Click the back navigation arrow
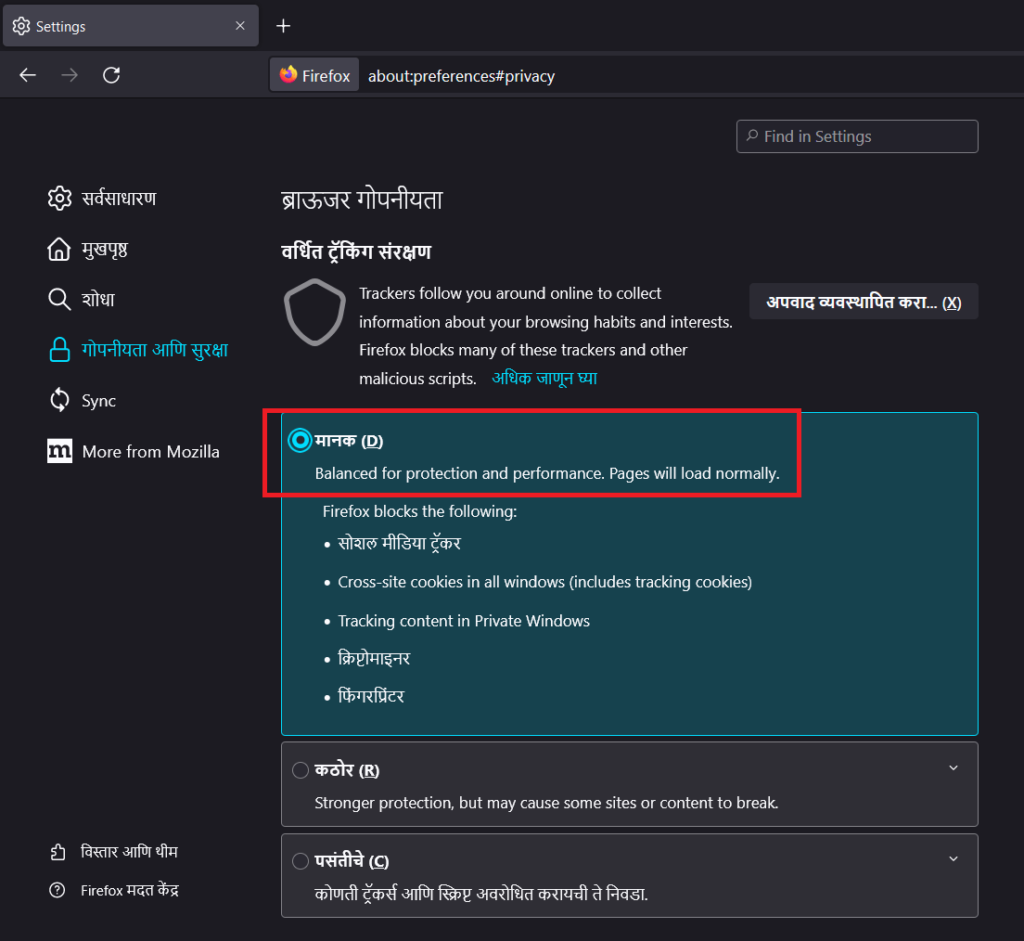This screenshot has height=941, width=1024. 27,75
